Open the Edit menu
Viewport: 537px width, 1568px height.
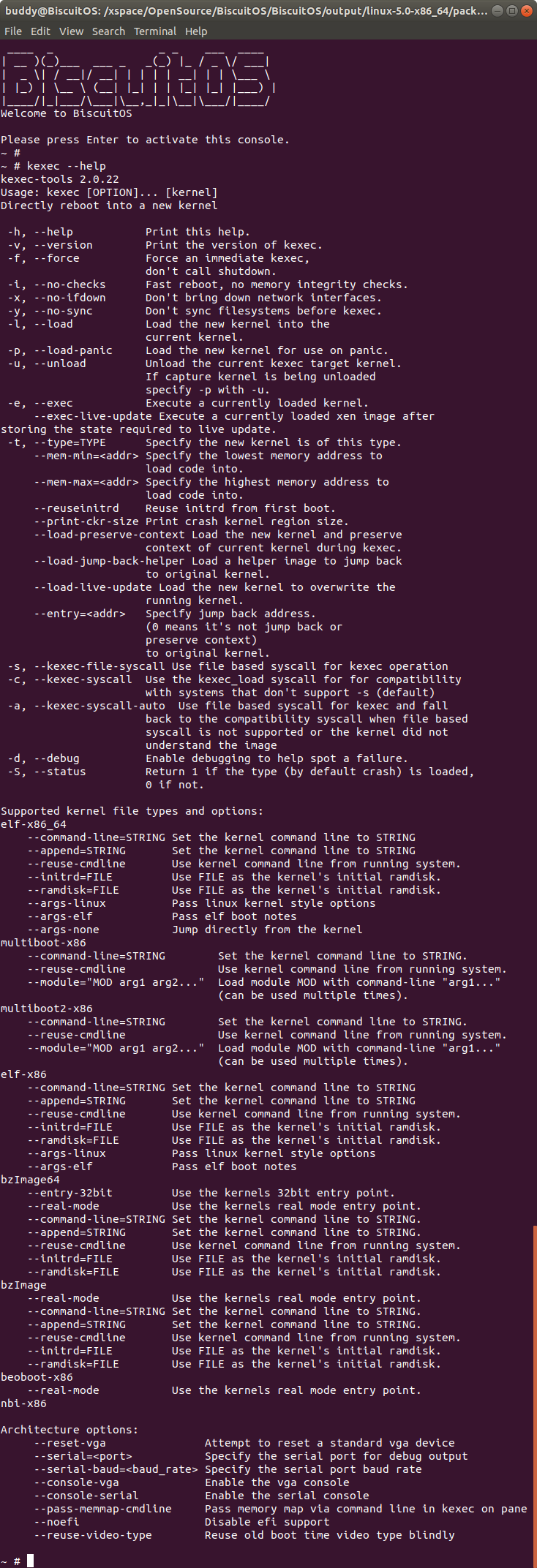(x=40, y=31)
